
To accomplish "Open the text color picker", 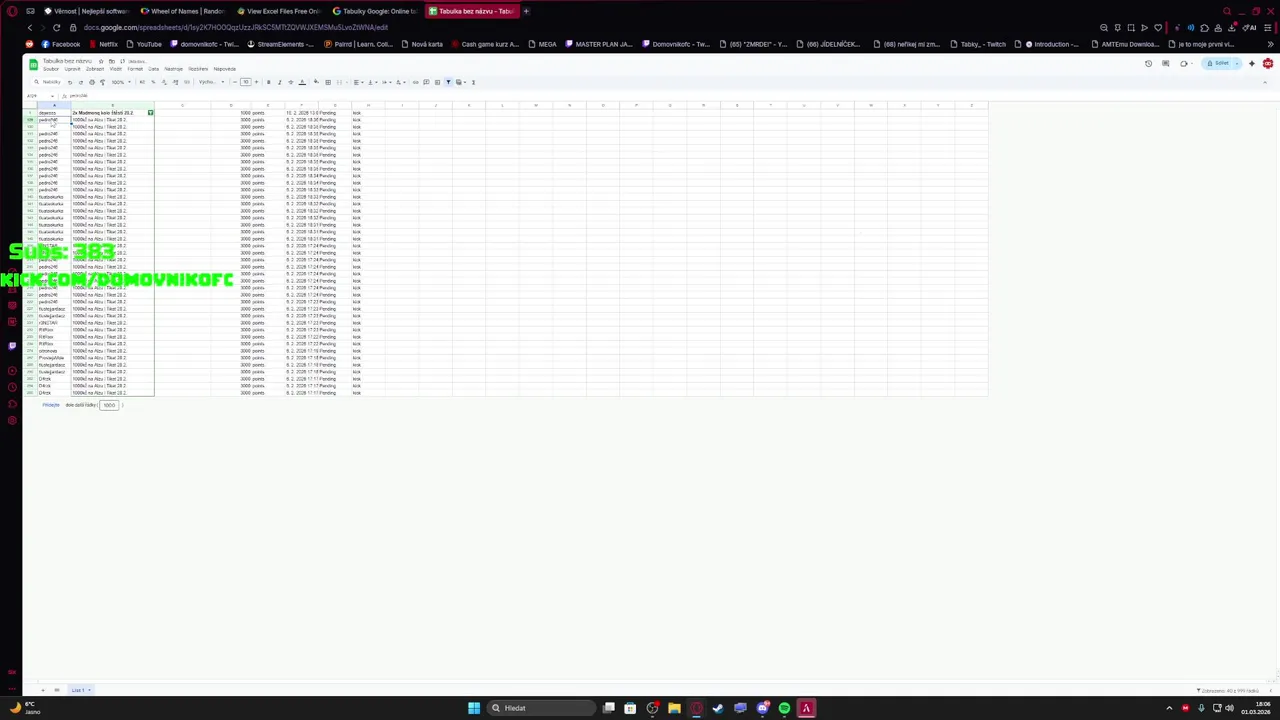I will [x=302, y=82].
